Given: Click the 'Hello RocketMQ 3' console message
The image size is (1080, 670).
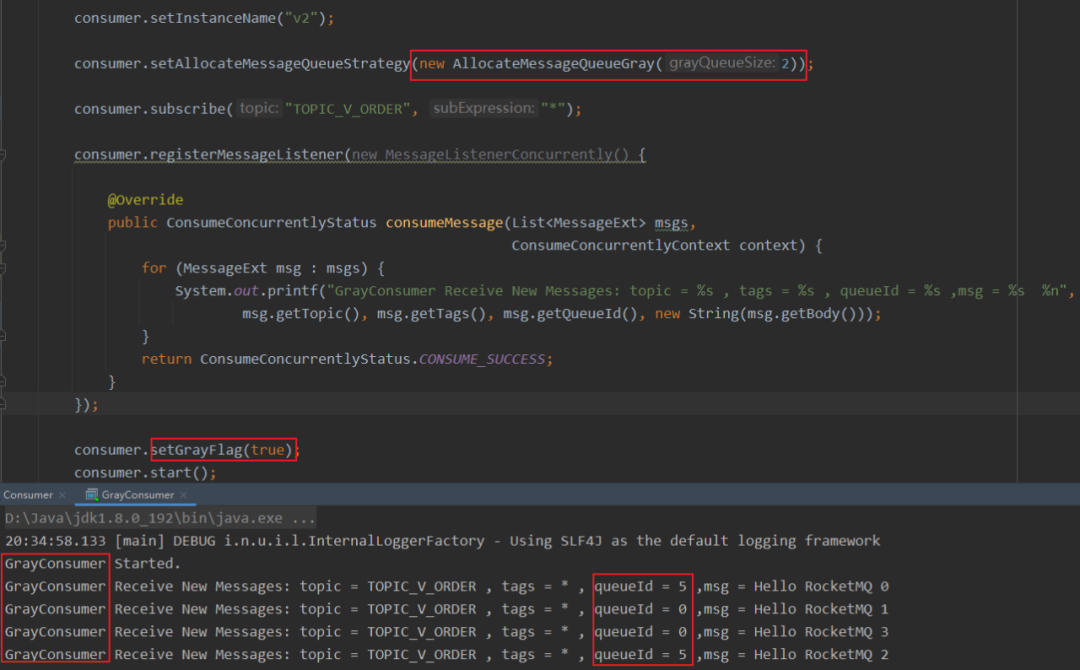Looking at the screenshot, I should click(x=821, y=631).
